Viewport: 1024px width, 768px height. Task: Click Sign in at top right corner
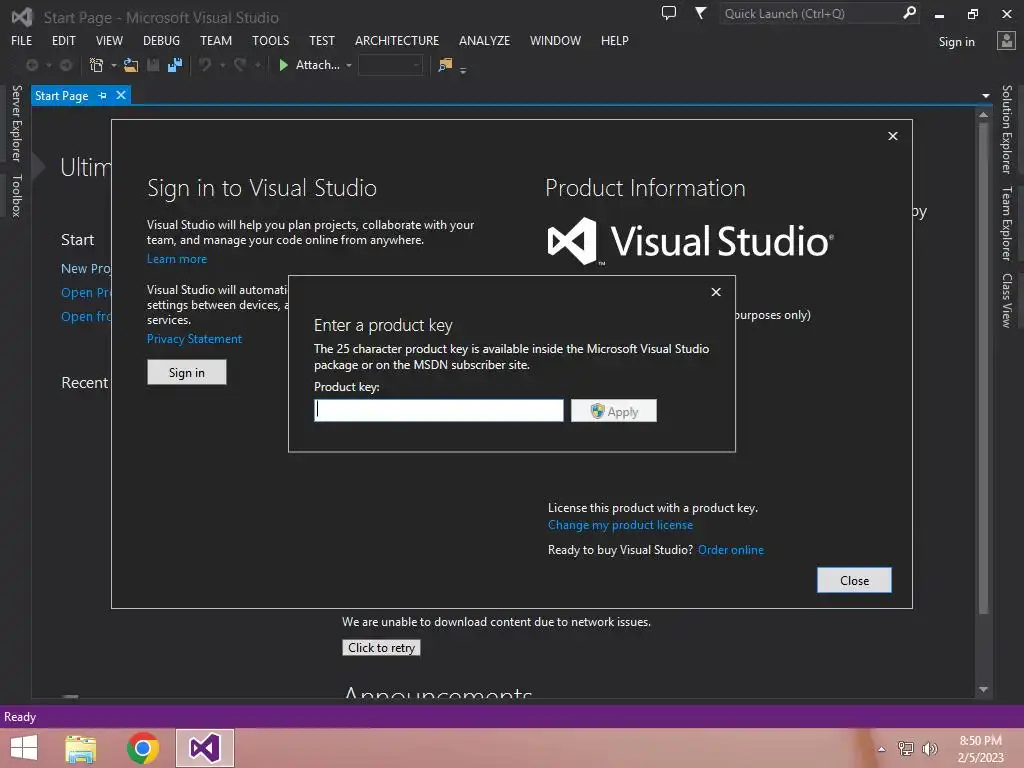[957, 42]
